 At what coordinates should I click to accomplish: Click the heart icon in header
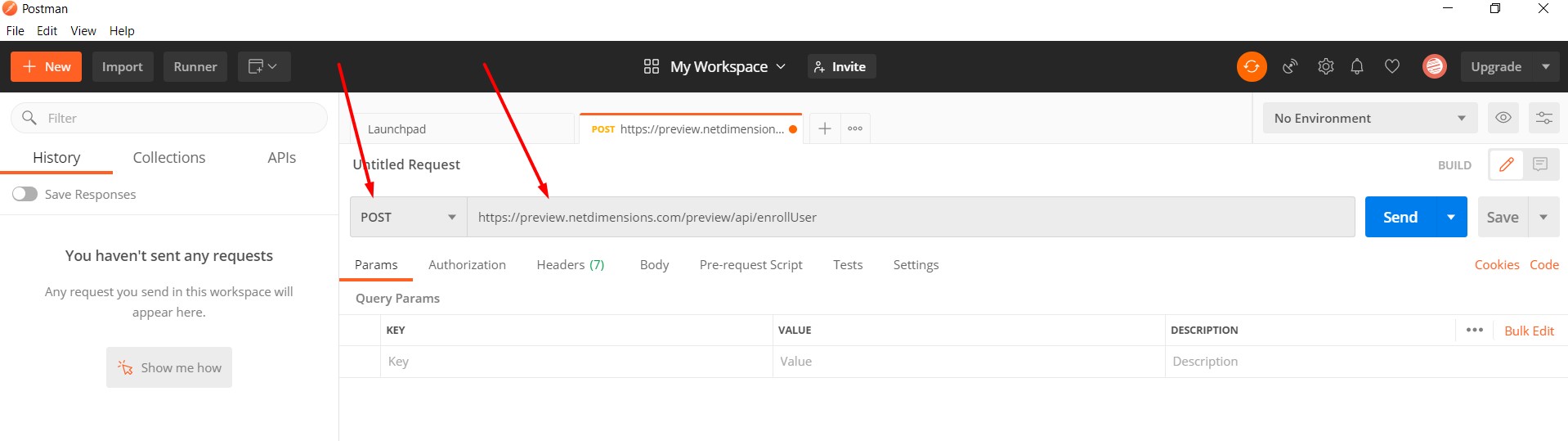[x=1392, y=66]
